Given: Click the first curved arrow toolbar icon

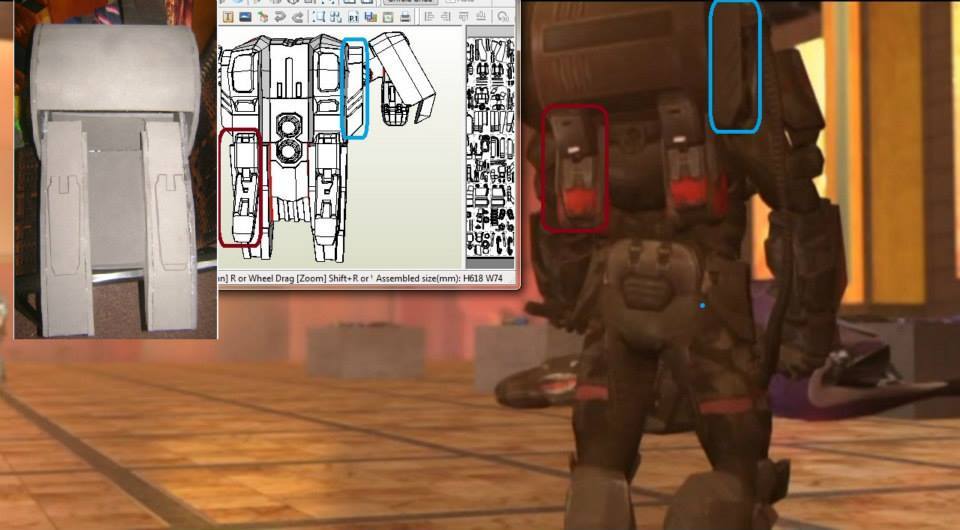Looking at the screenshot, I should point(280,17).
